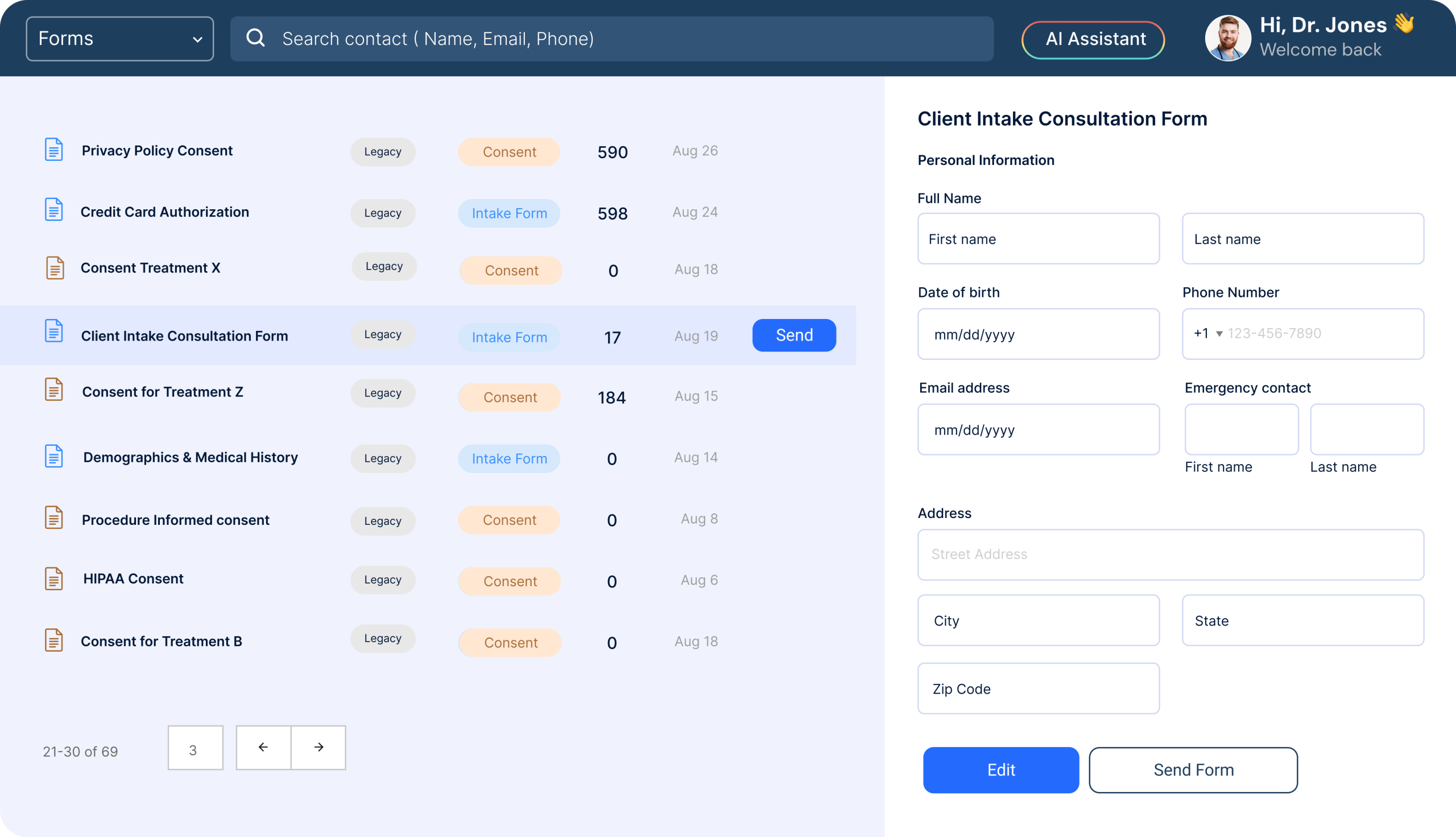Go to next page with right arrow

pyautogui.click(x=318, y=747)
